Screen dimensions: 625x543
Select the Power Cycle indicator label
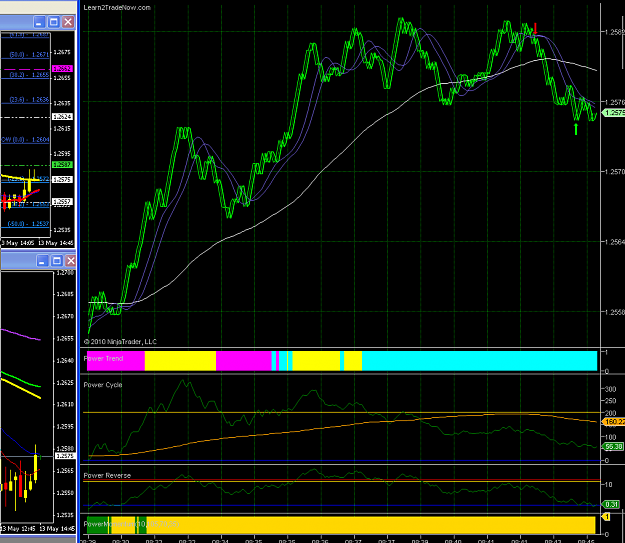[x=103, y=385]
